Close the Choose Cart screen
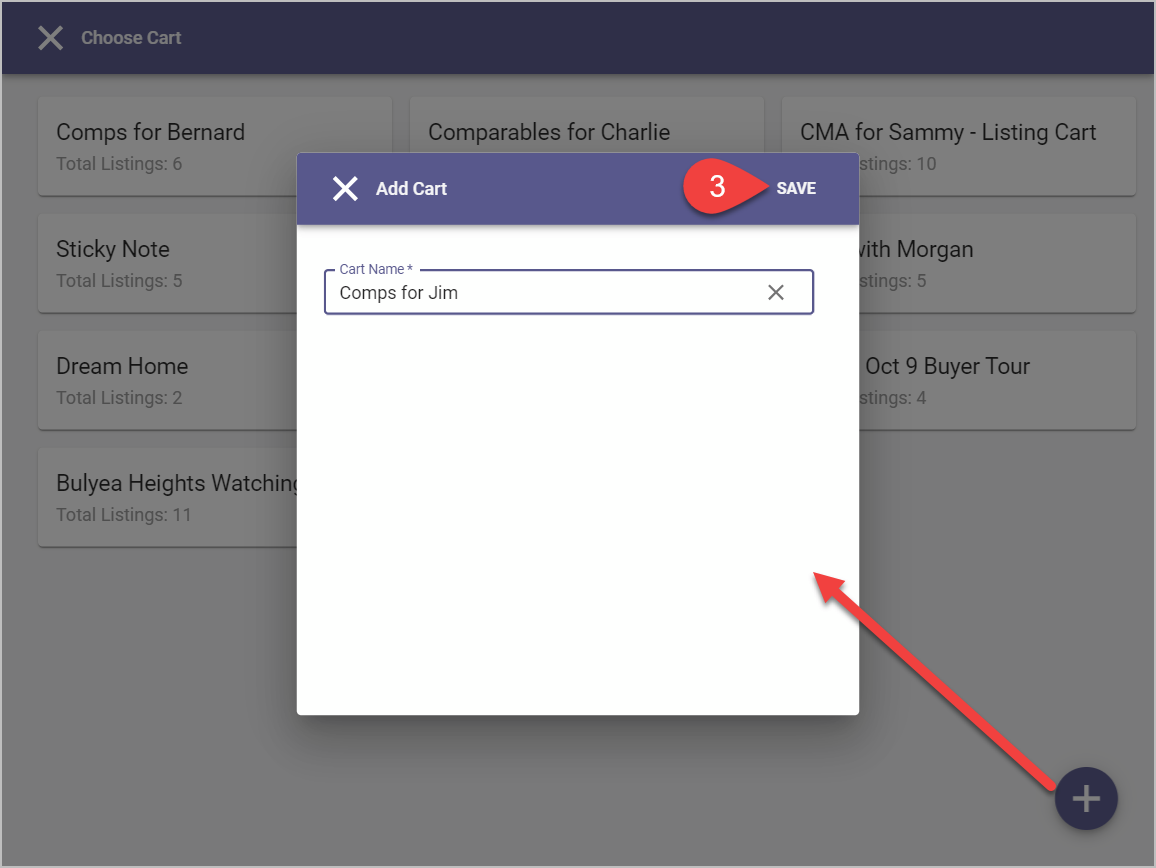 [50, 38]
